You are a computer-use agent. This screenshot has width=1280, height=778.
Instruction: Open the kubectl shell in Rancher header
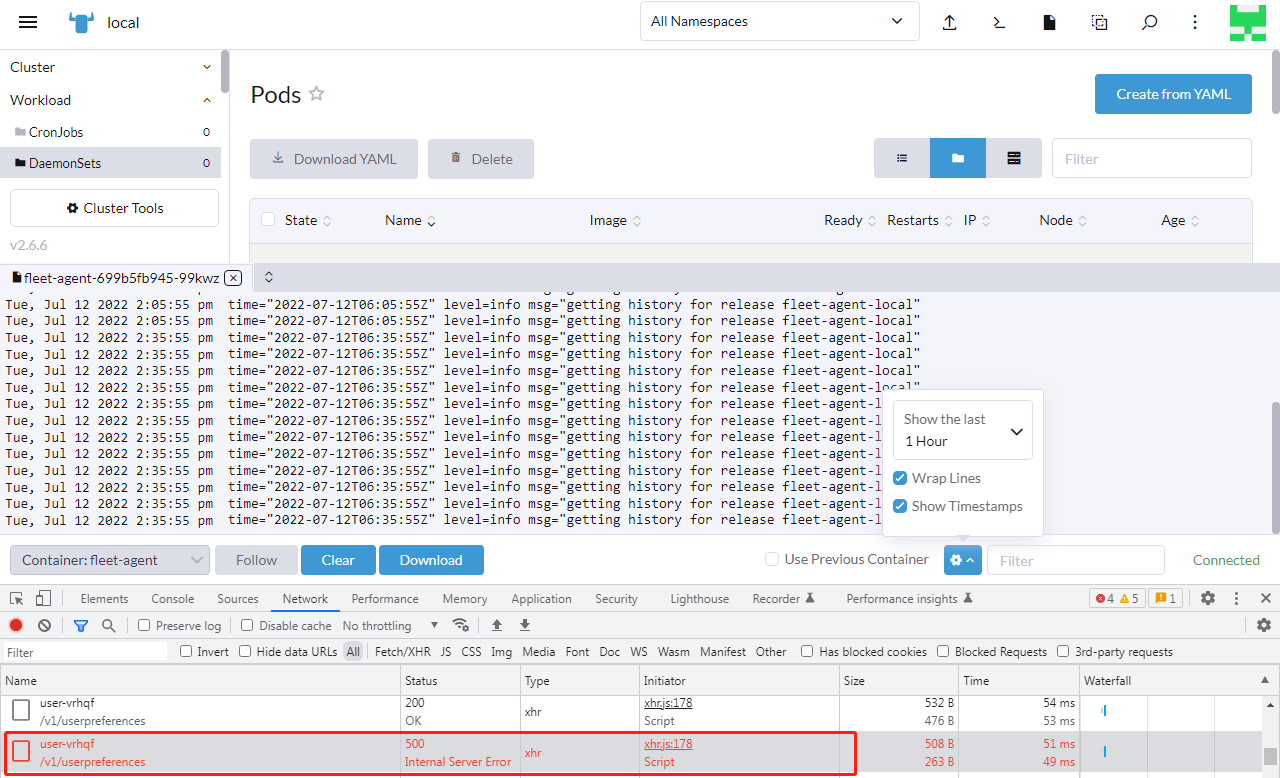click(x=999, y=21)
